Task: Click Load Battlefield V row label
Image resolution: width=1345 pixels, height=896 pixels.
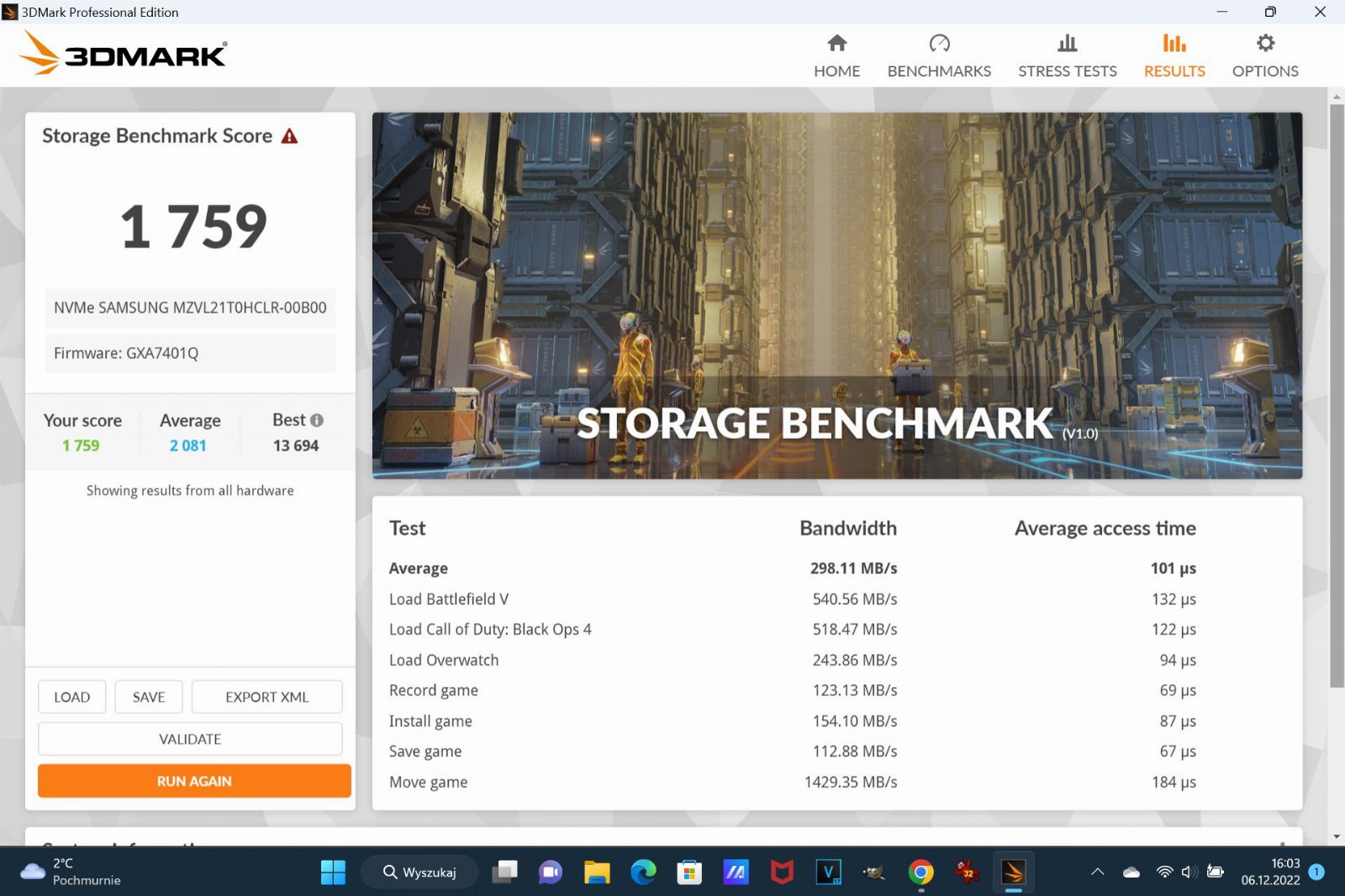Action: tap(449, 599)
